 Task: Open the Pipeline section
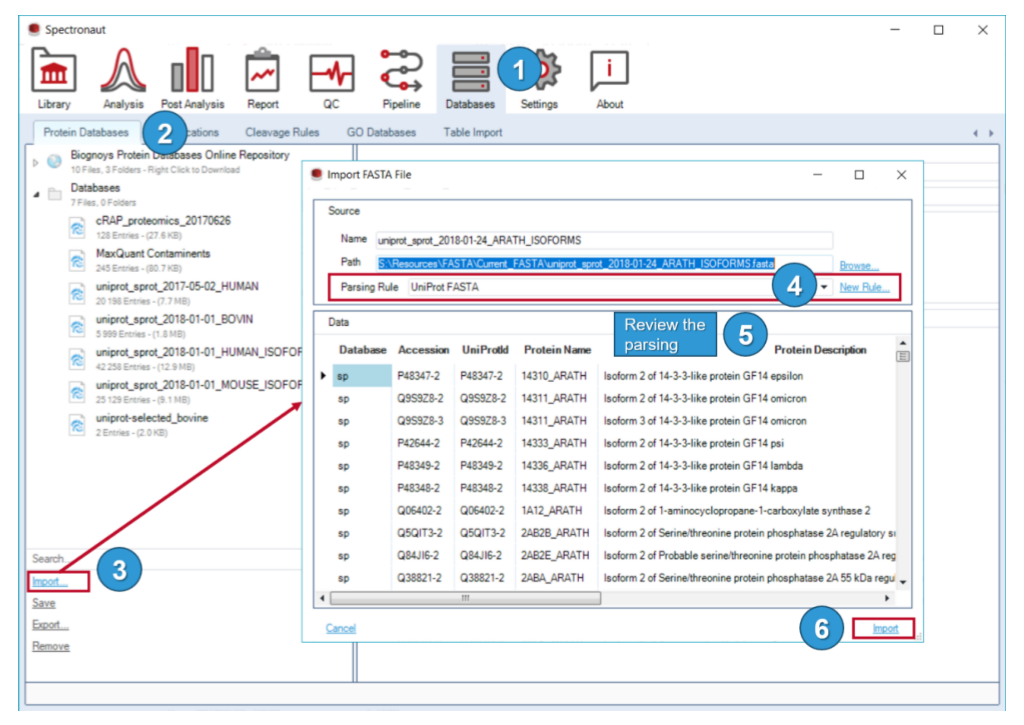coord(401,79)
